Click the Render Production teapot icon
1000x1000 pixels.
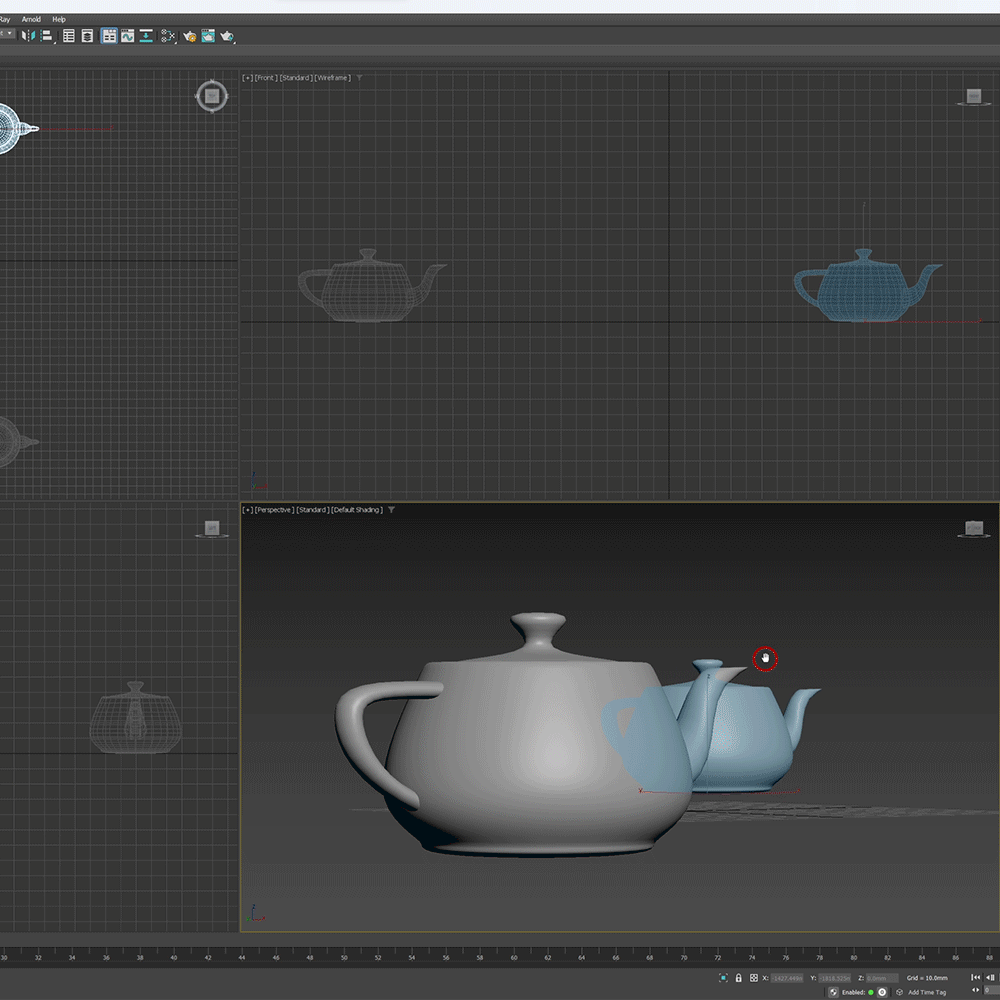(x=227, y=36)
